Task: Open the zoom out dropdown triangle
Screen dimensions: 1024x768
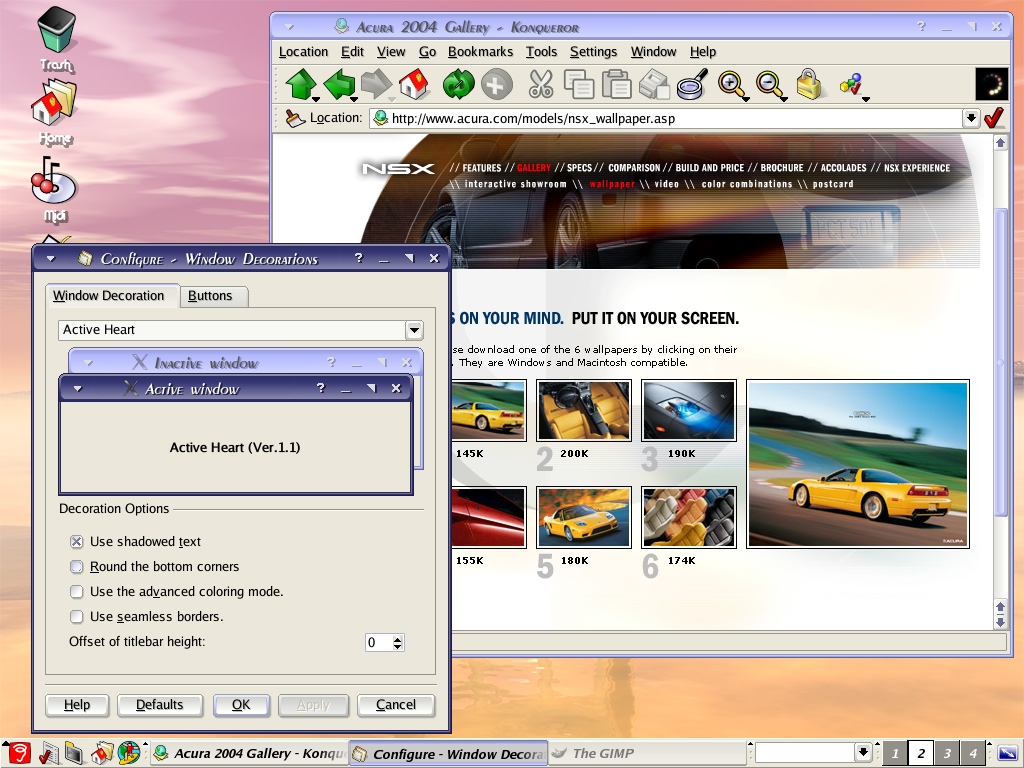Action: coord(784,99)
